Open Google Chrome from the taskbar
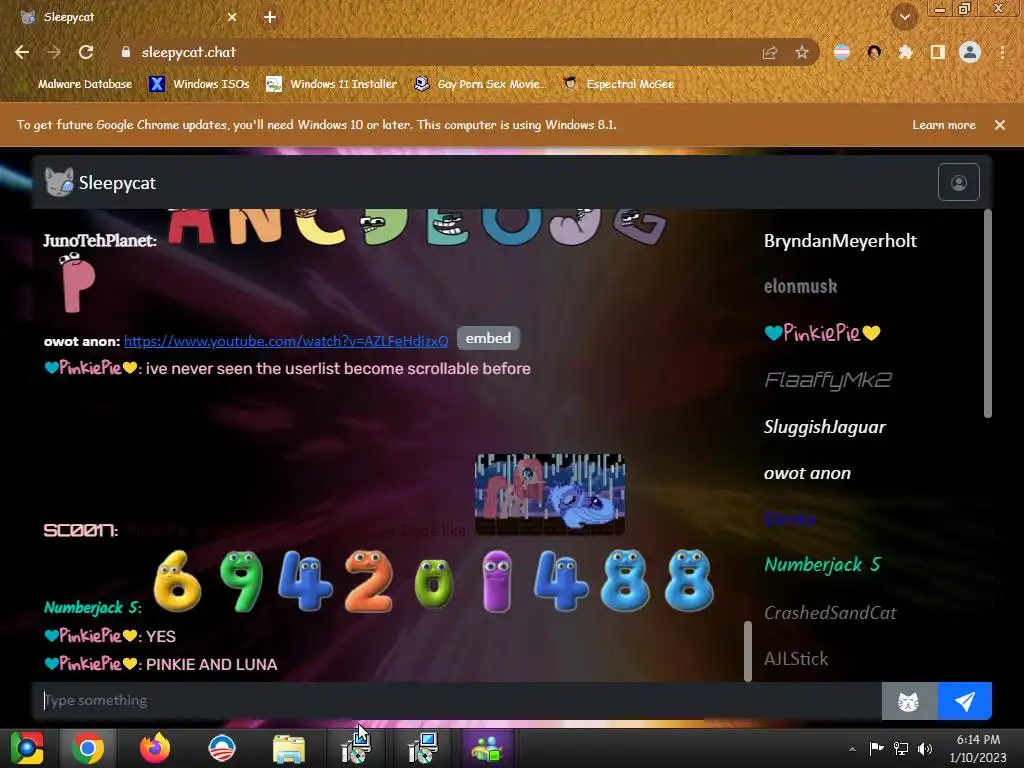Screen dimensions: 1024x768 88,748
